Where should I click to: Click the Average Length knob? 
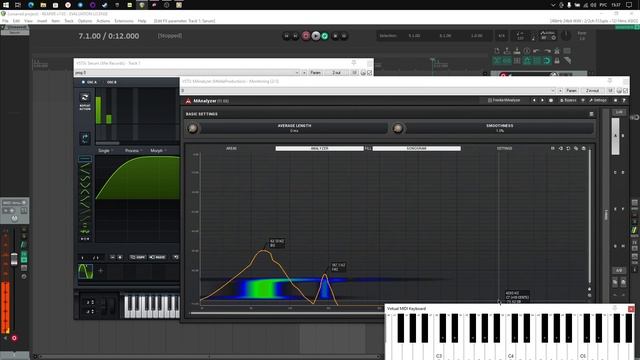[193, 129]
